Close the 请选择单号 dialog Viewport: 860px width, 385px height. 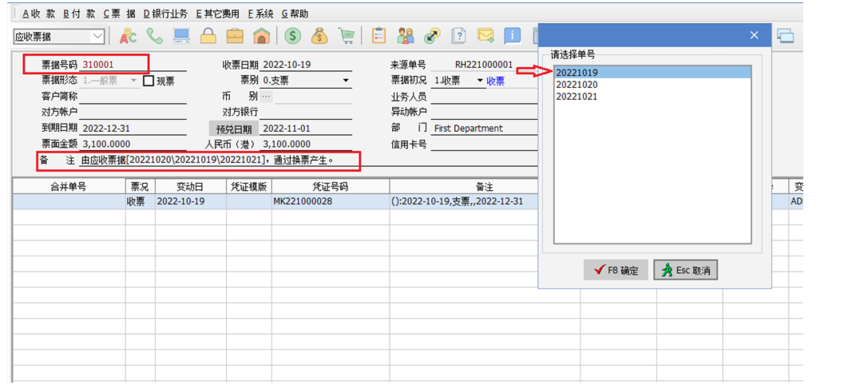[x=754, y=35]
